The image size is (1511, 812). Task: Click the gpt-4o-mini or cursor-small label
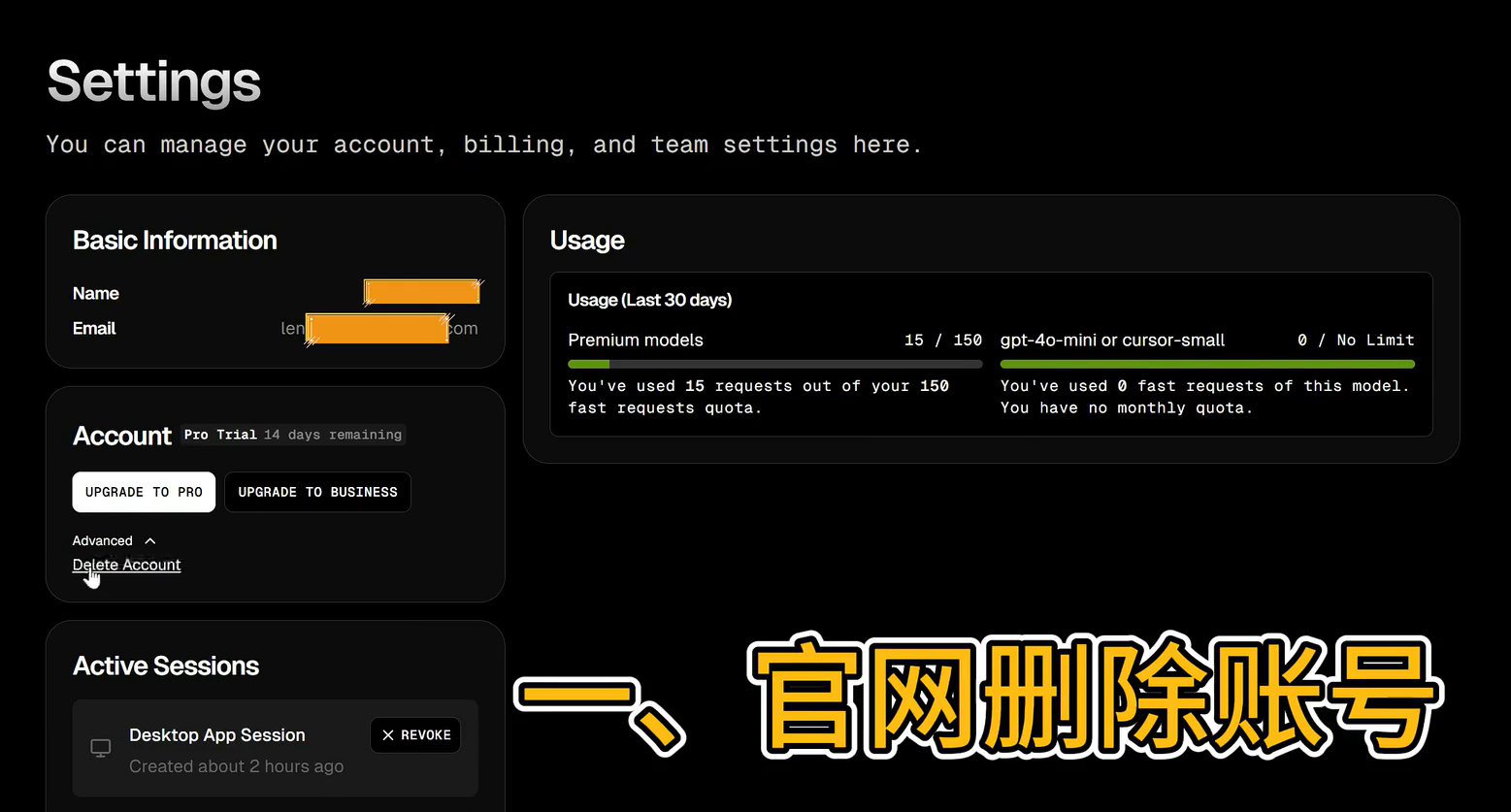[x=1112, y=341]
